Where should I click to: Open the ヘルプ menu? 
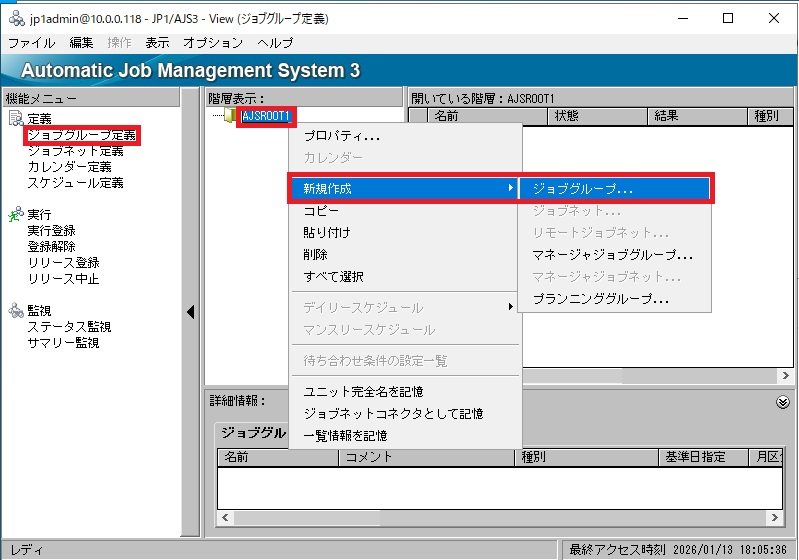click(275, 43)
